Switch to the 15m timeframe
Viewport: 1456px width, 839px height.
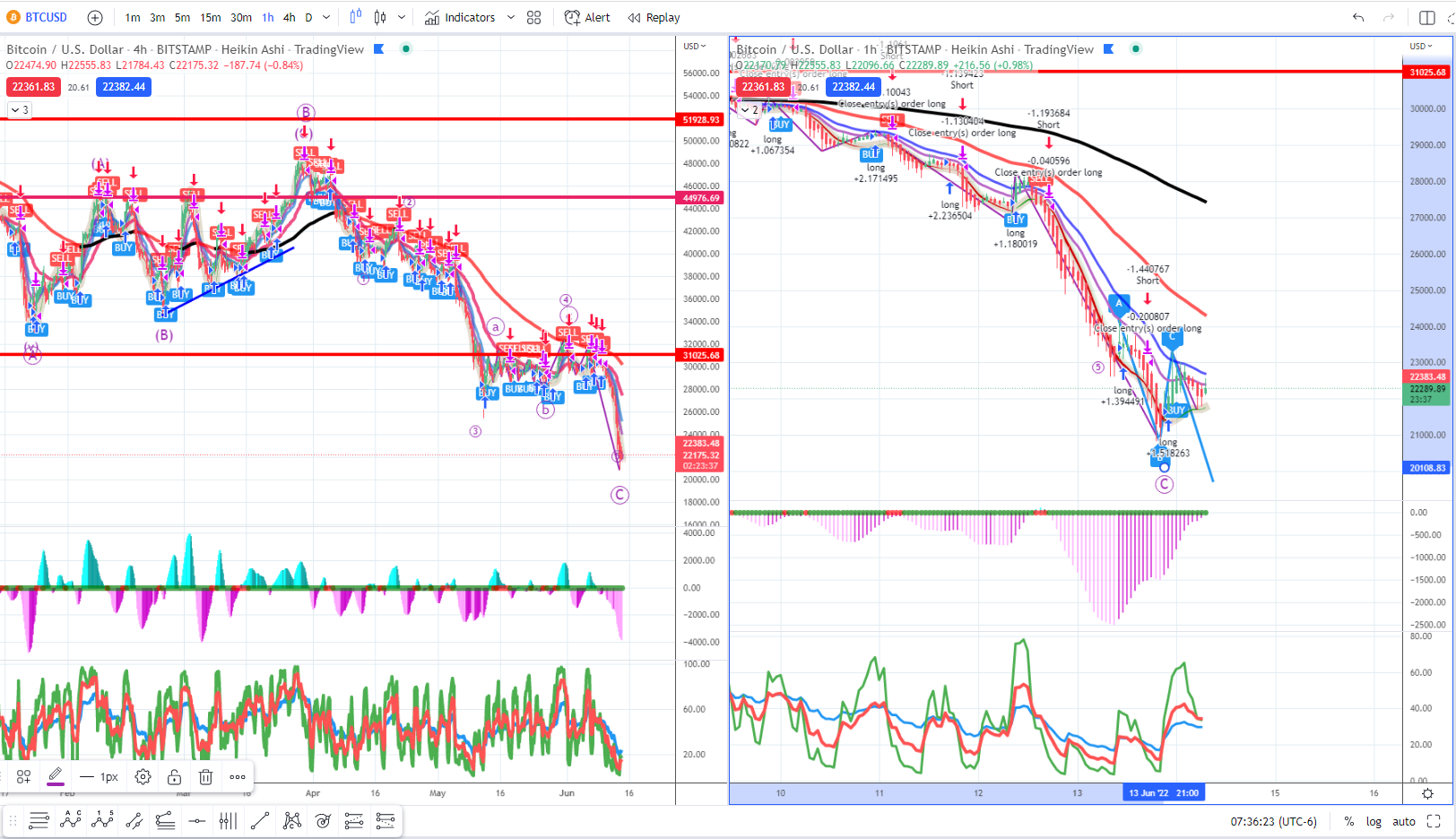(211, 17)
